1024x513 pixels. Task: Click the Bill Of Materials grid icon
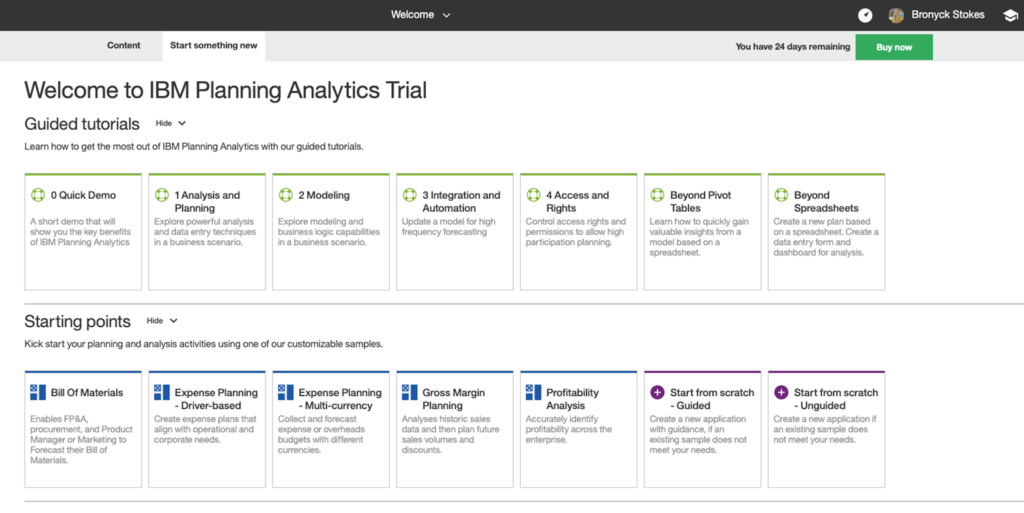click(38, 392)
